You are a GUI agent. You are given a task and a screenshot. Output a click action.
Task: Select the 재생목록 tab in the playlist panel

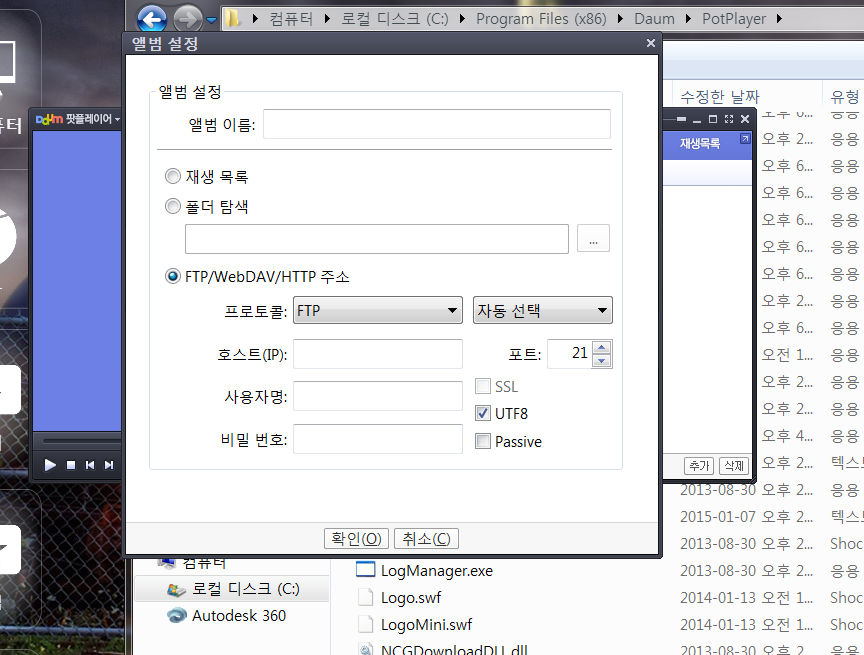coord(699,144)
